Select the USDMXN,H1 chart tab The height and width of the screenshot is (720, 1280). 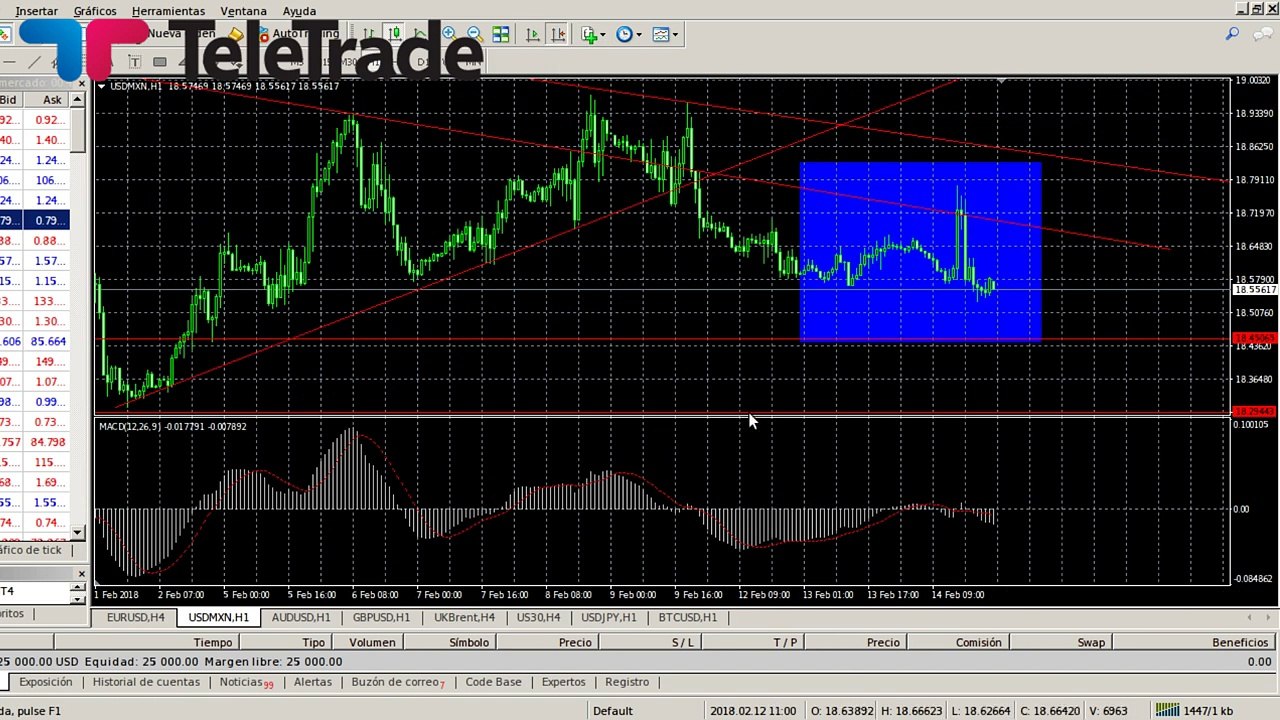click(218, 617)
